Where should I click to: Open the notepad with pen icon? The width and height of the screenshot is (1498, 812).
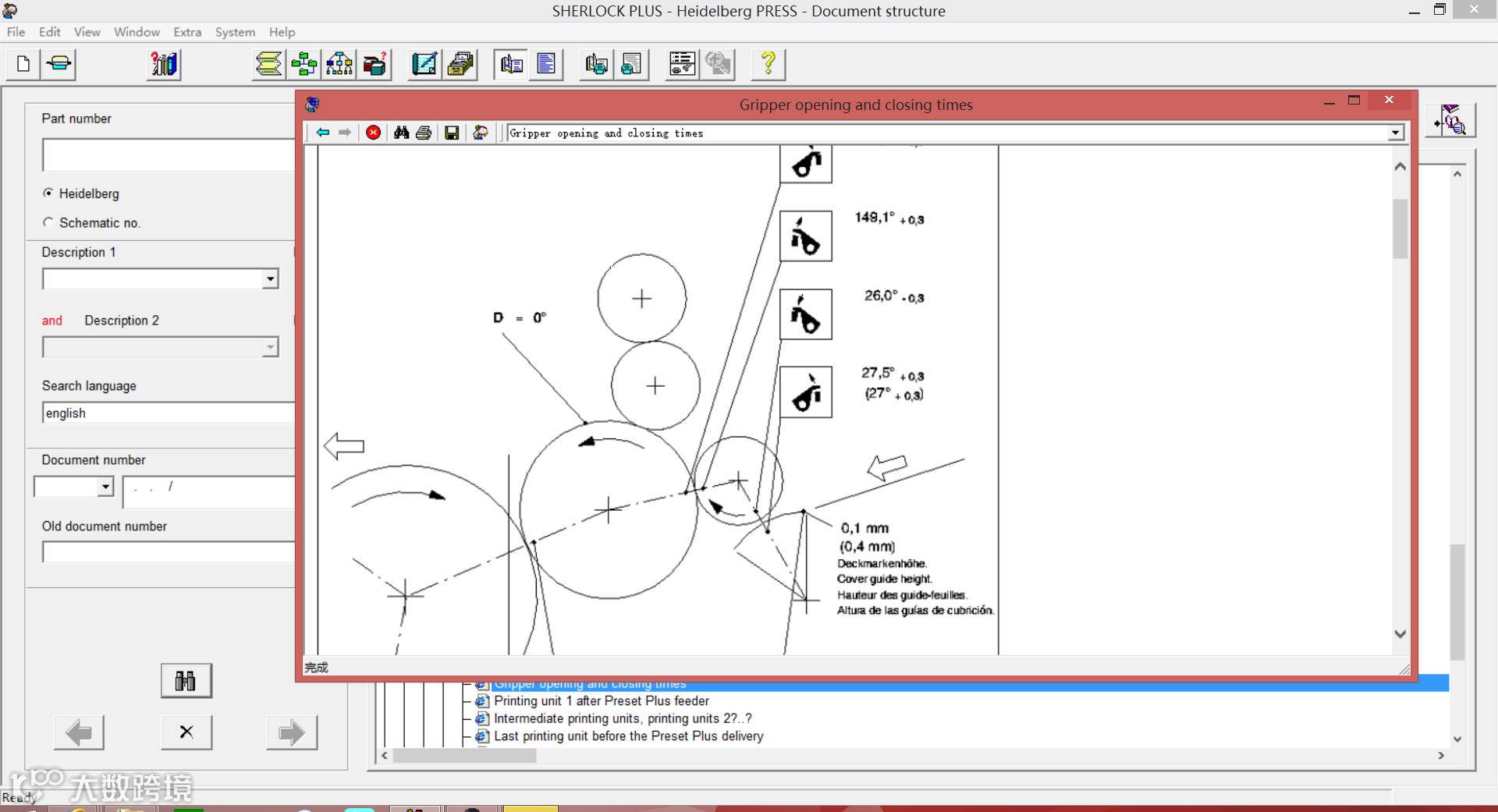[424, 64]
